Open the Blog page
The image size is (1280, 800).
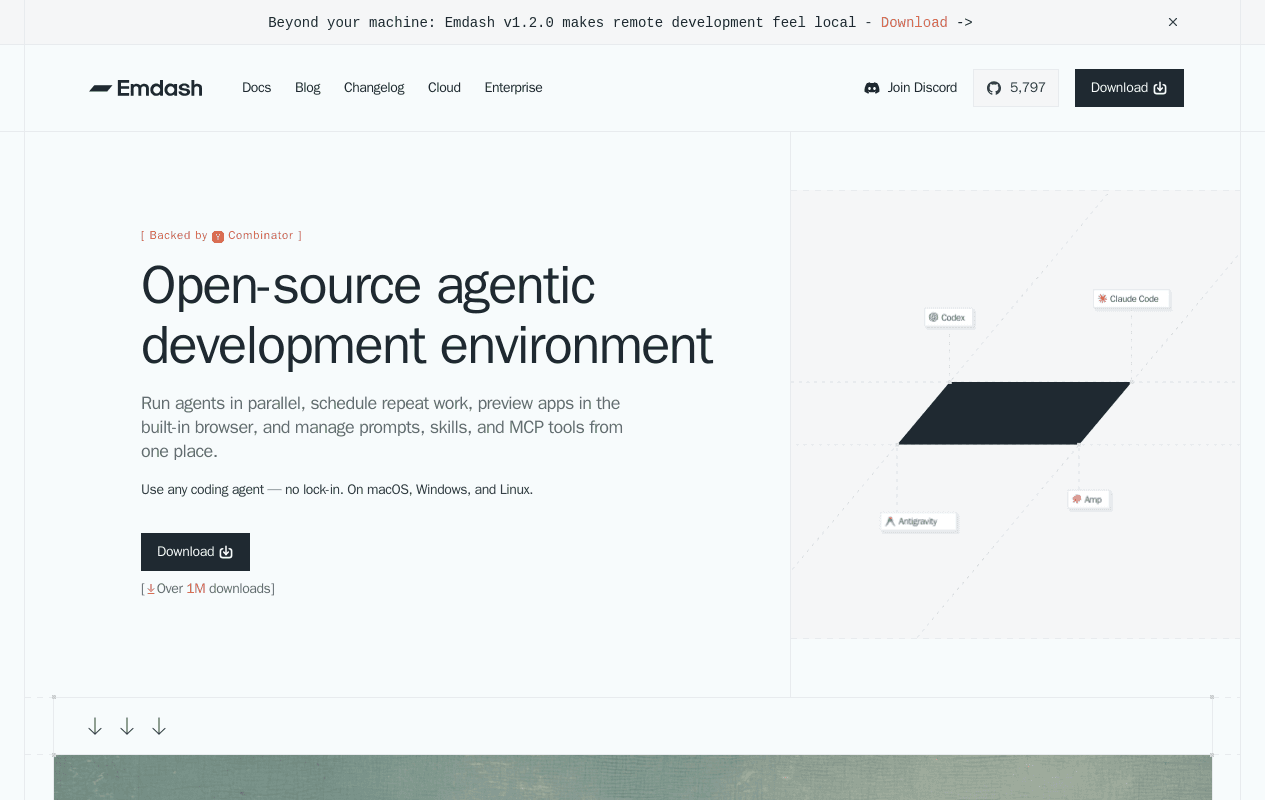(x=307, y=88)
